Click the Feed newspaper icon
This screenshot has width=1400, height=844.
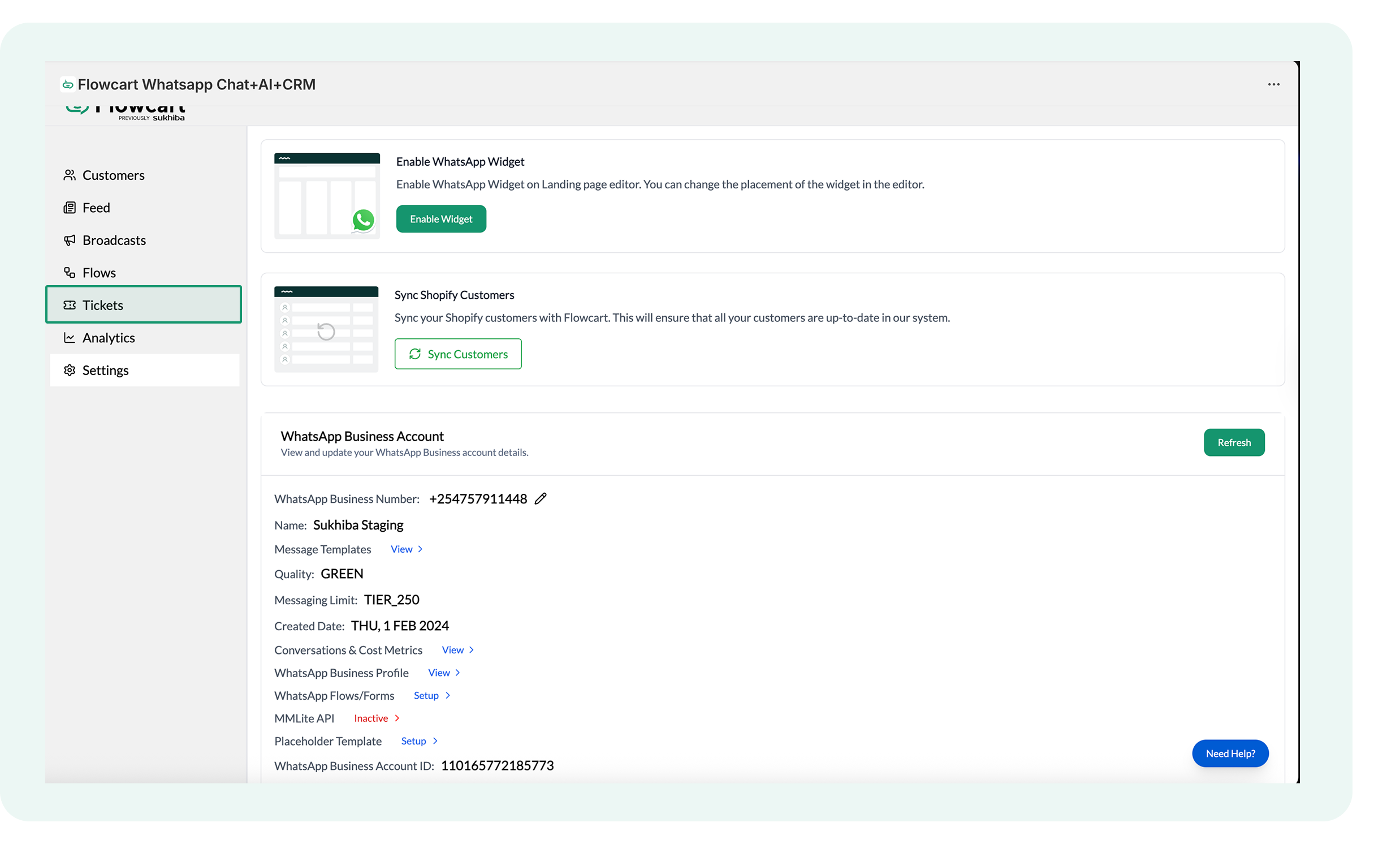tap(70, 208)
